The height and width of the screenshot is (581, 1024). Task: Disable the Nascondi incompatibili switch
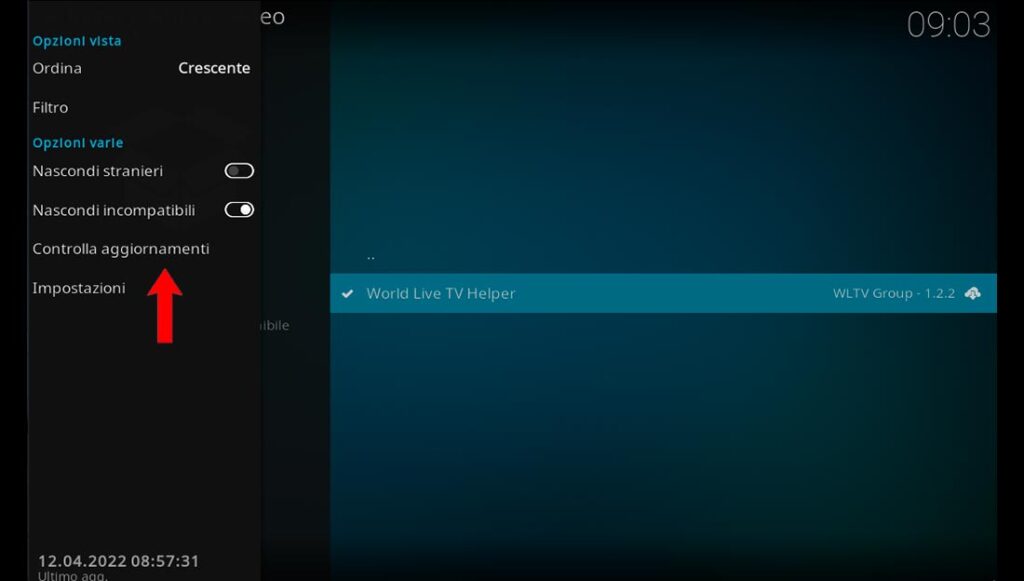pos(239,210)
